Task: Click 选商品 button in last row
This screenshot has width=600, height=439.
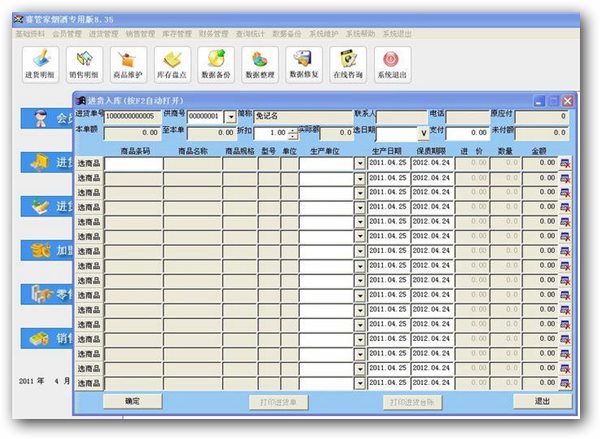Action: (x=89, y=384)
